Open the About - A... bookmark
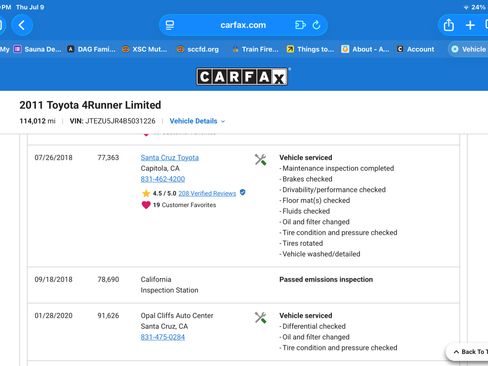 pos(365,49)
